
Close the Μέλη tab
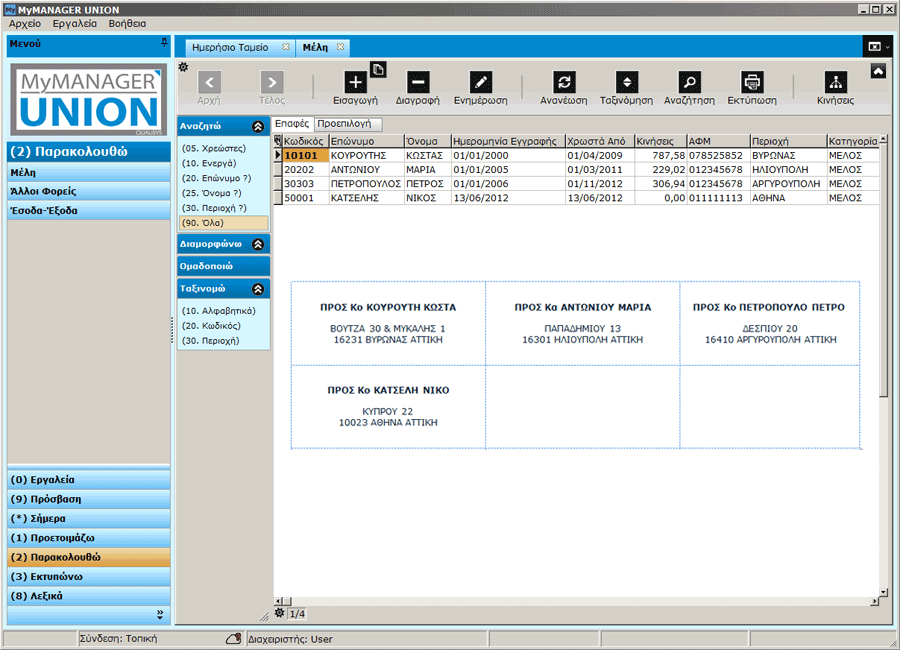click(x=340, y=47)
